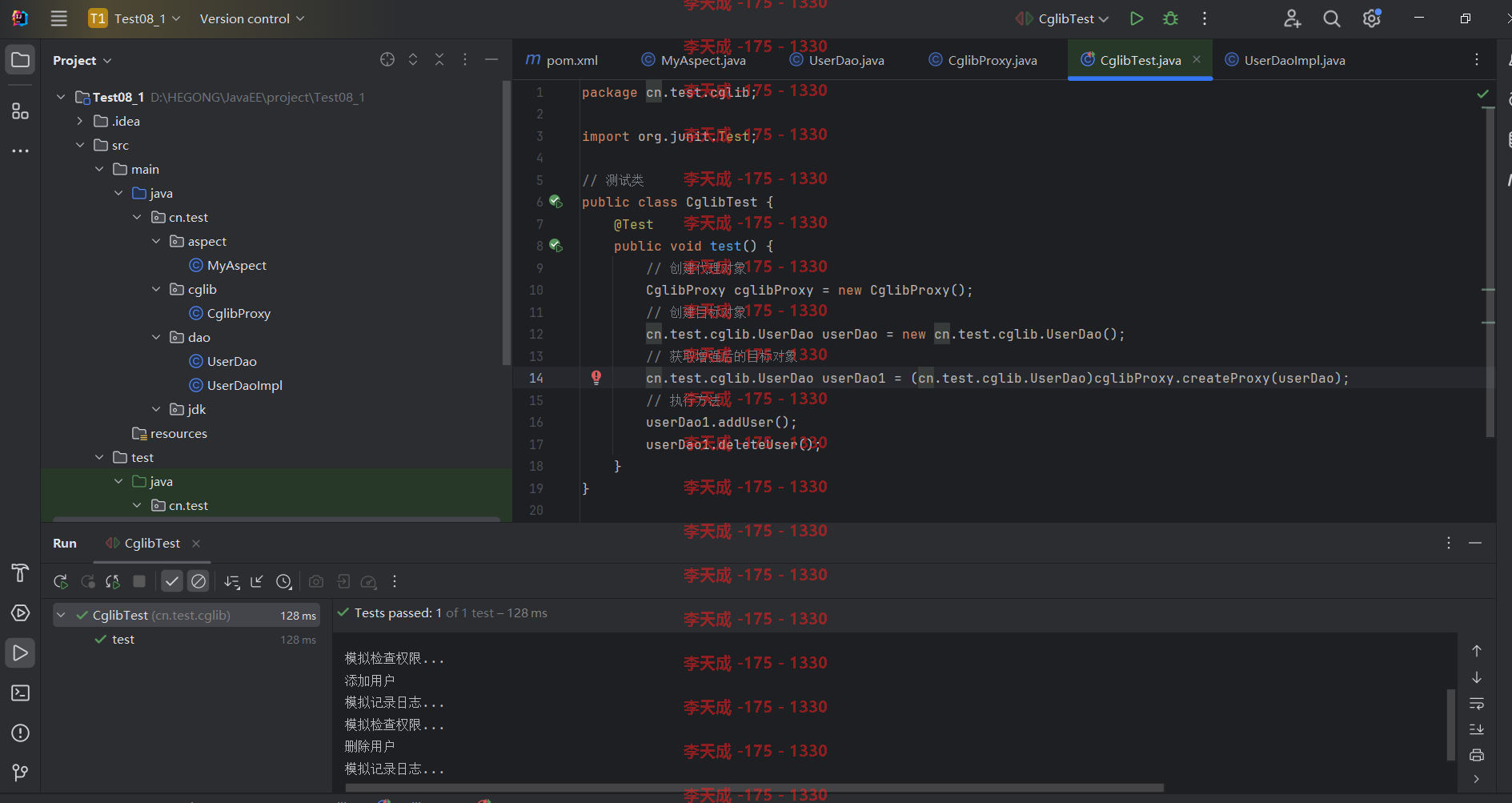Open the Problems tool window
The width and height of the screenshot is (1512, 803).
coord(21,733)
